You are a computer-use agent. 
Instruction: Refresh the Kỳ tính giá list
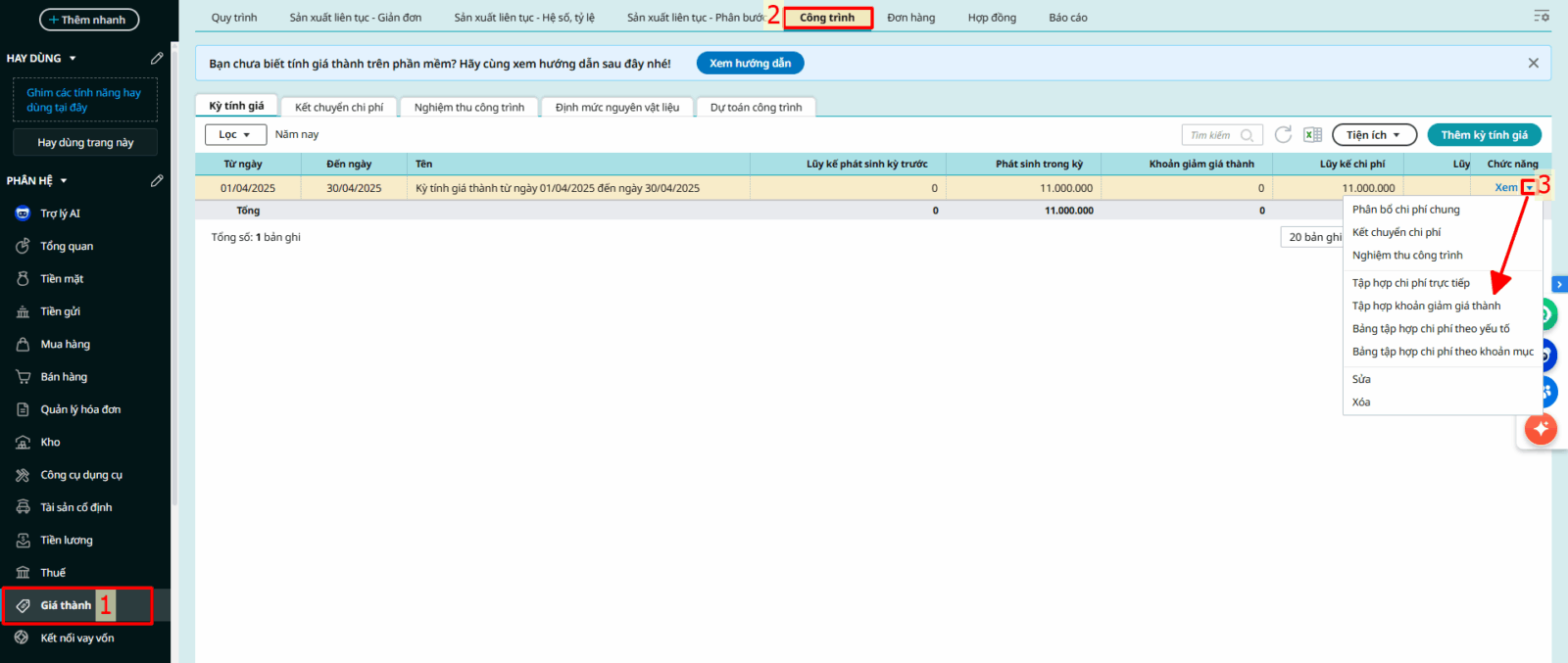pos(1283,135)
